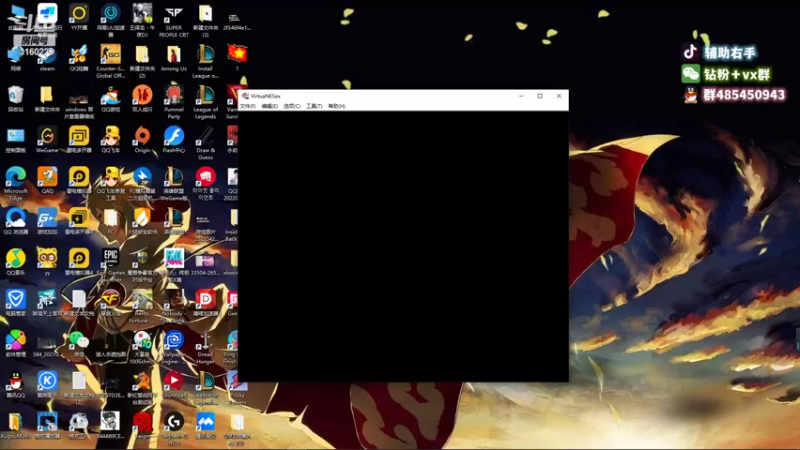Select the Recycle Bin desktop icon
Screen dimensions: 800x450
15,99
